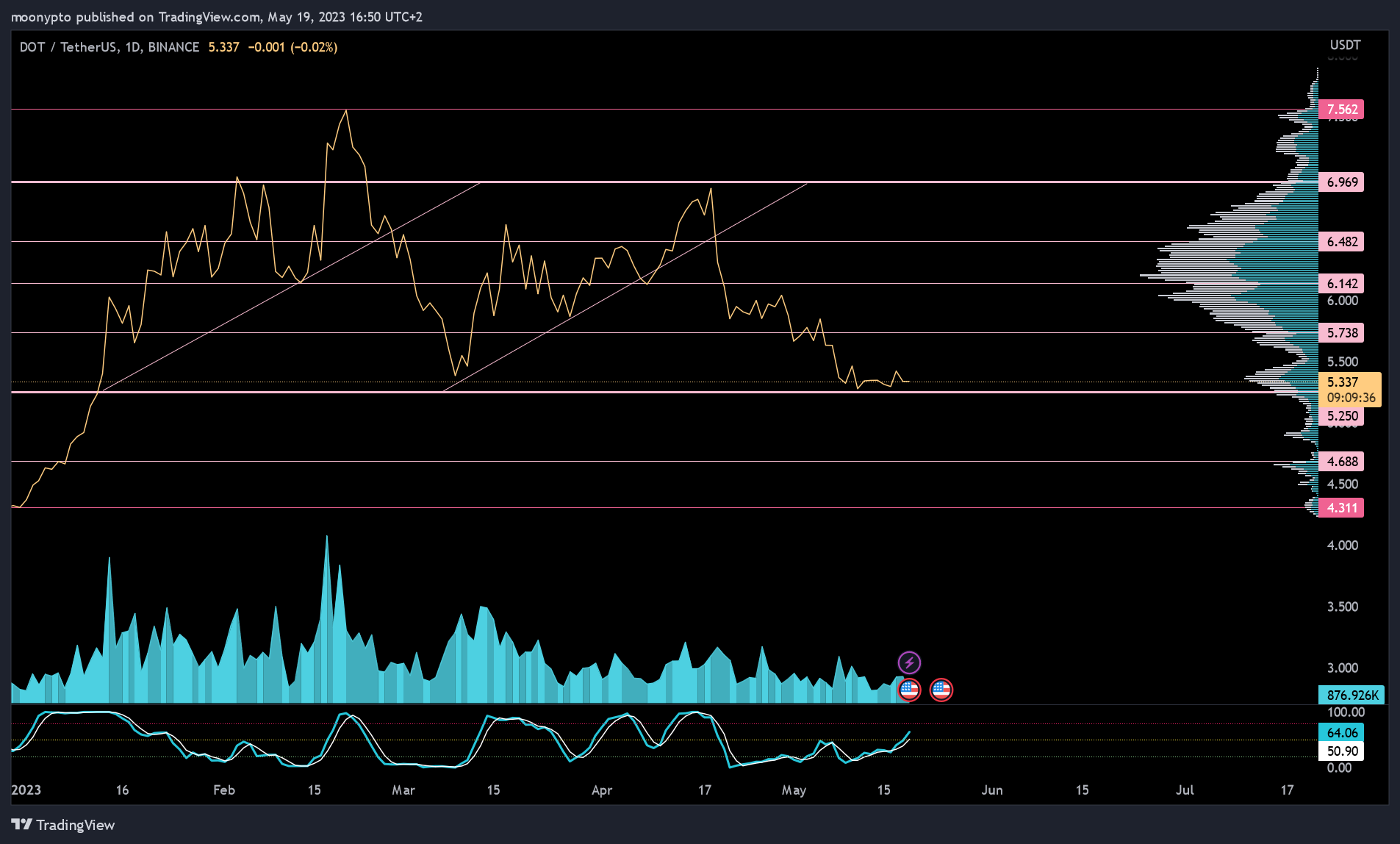Click the 3.500 price scale tick

tap(1342, 607)
